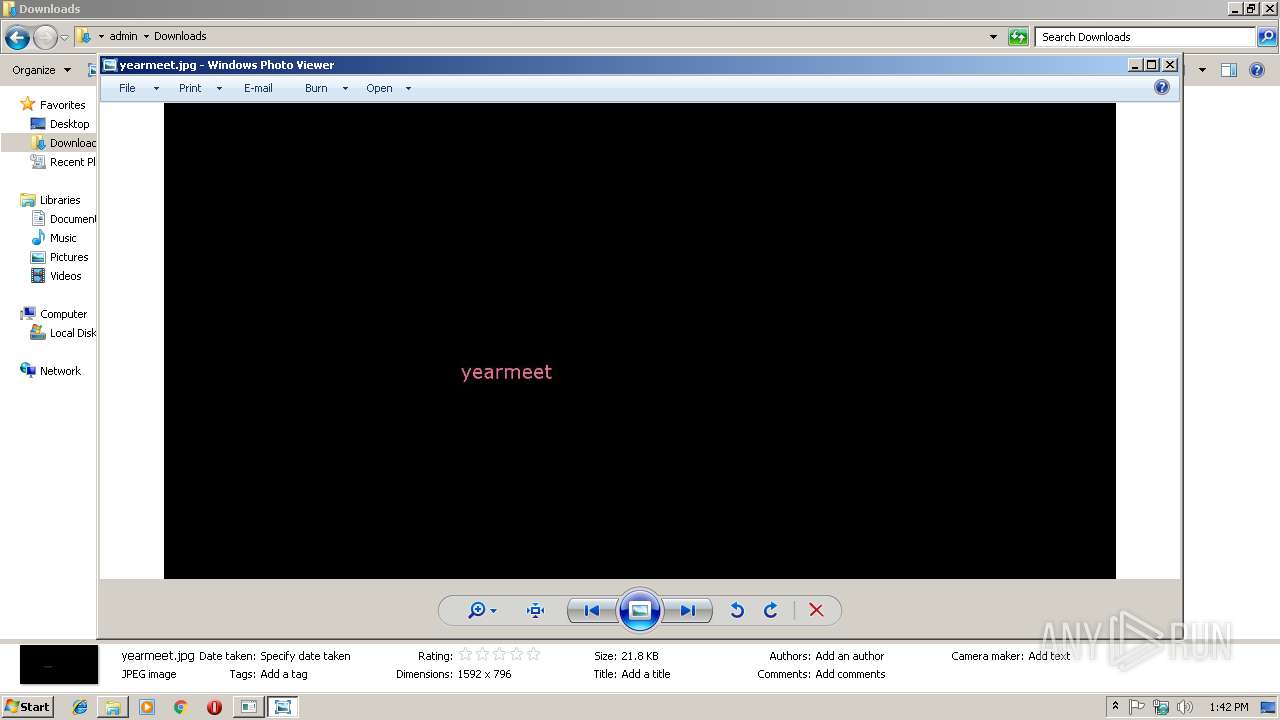Expand the Open dropdown arrow

pos(408,89)
